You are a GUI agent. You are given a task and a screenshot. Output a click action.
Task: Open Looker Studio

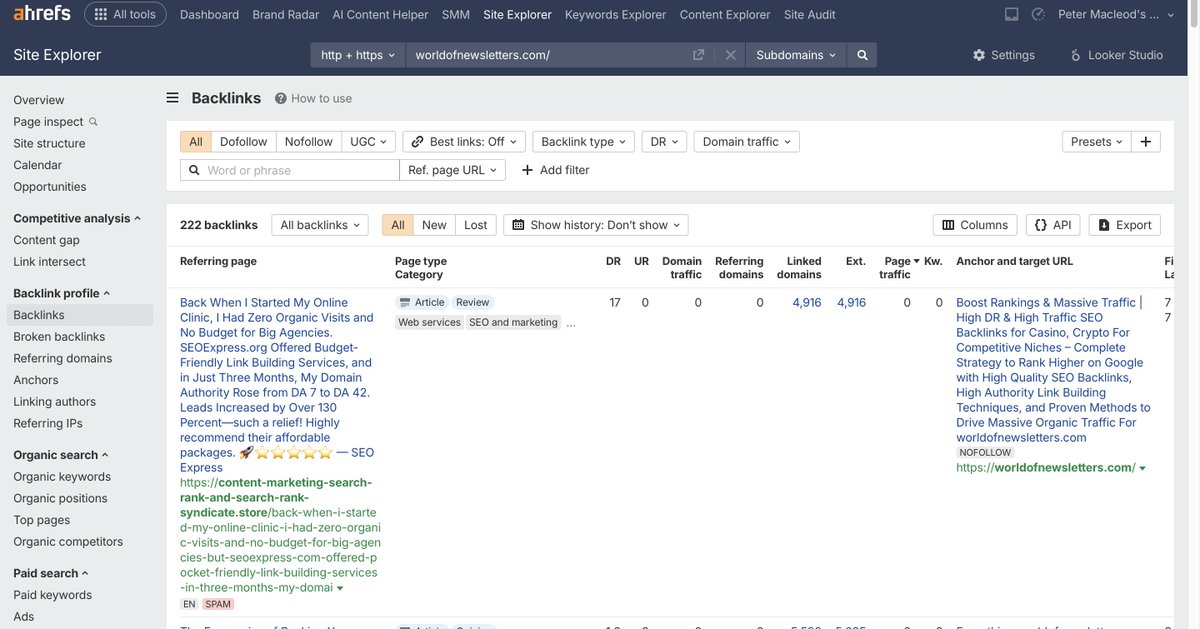pos(1116,55)
